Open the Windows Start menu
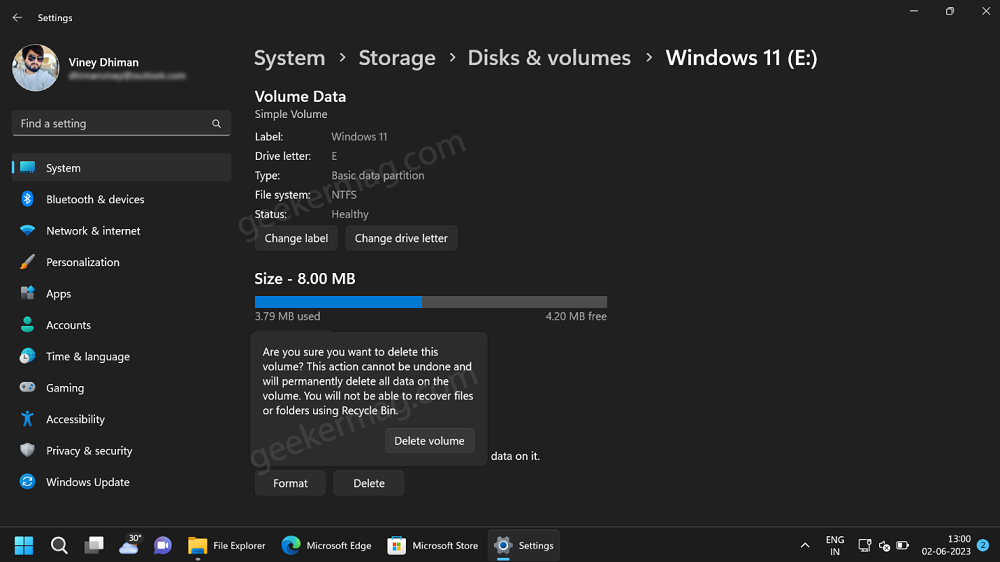This screenshot has height=562, width=1000. pos(24,545)
